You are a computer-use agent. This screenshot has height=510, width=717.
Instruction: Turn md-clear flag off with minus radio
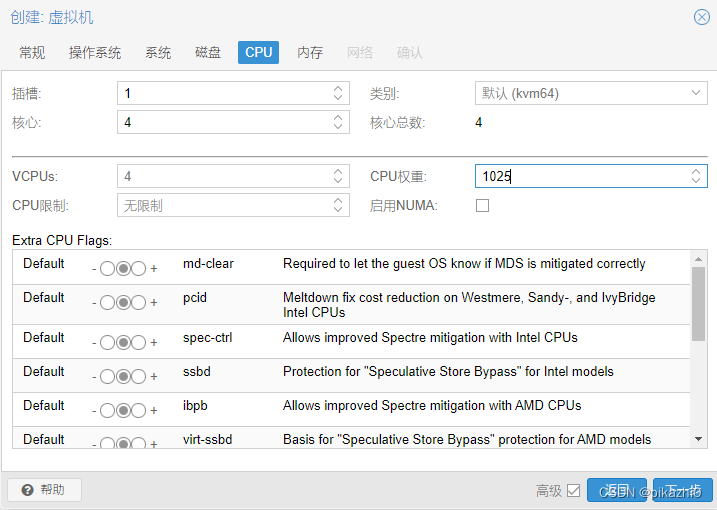(107, 268)
